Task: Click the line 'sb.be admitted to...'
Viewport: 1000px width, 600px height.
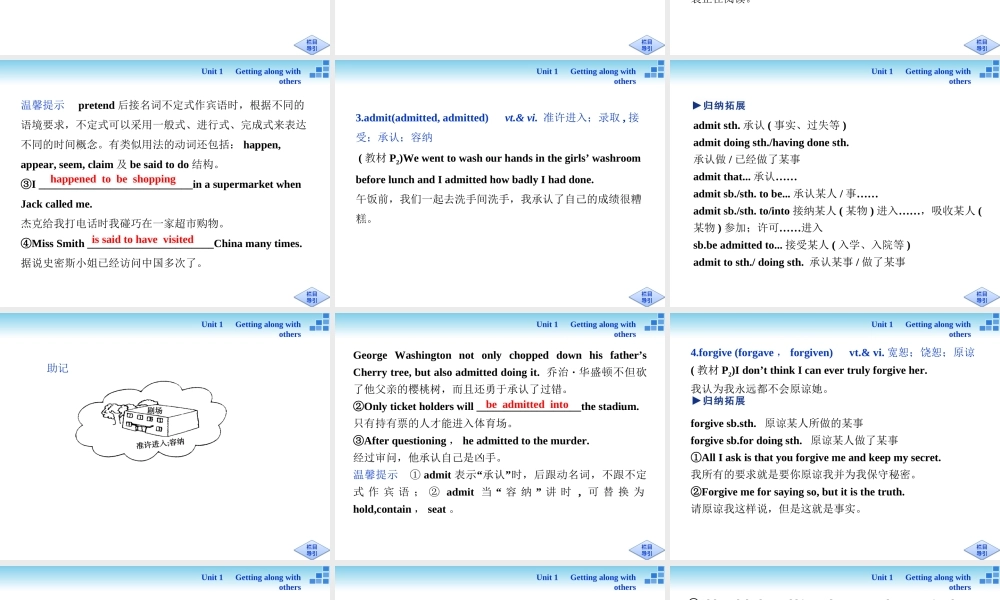Action: pos(802,245)
